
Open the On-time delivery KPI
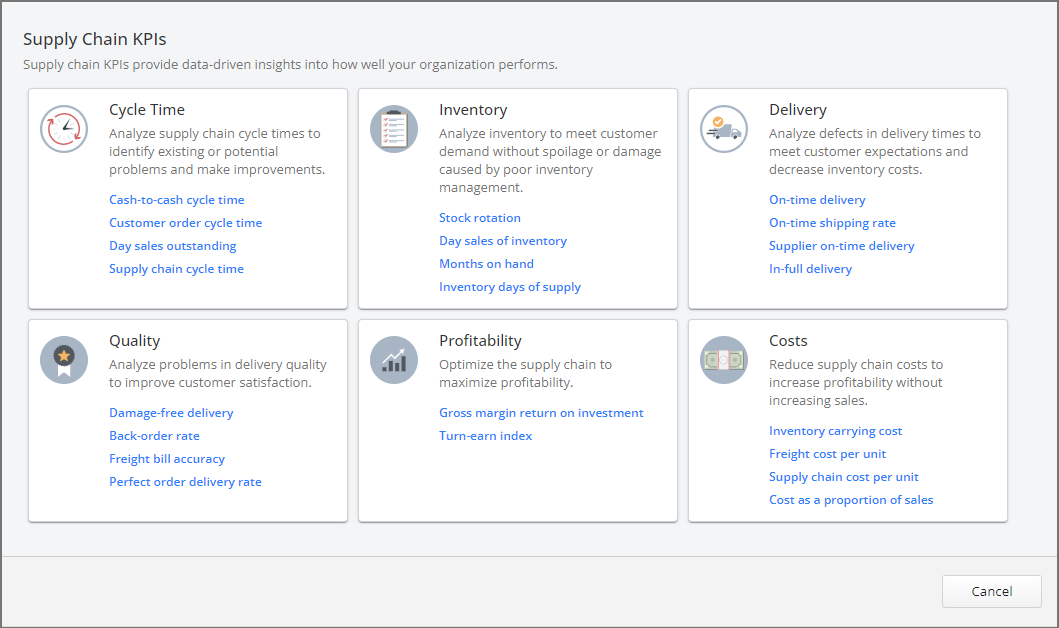point(817,199)
